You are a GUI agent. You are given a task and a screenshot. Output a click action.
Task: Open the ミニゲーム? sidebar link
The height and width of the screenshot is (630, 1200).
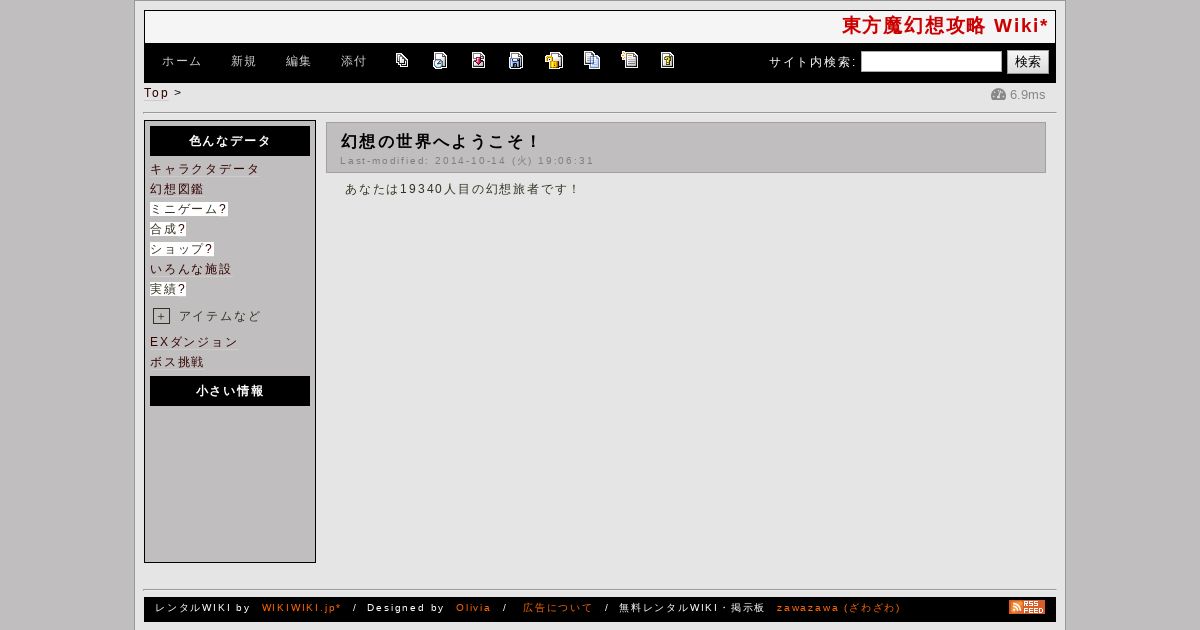(189, 209)
